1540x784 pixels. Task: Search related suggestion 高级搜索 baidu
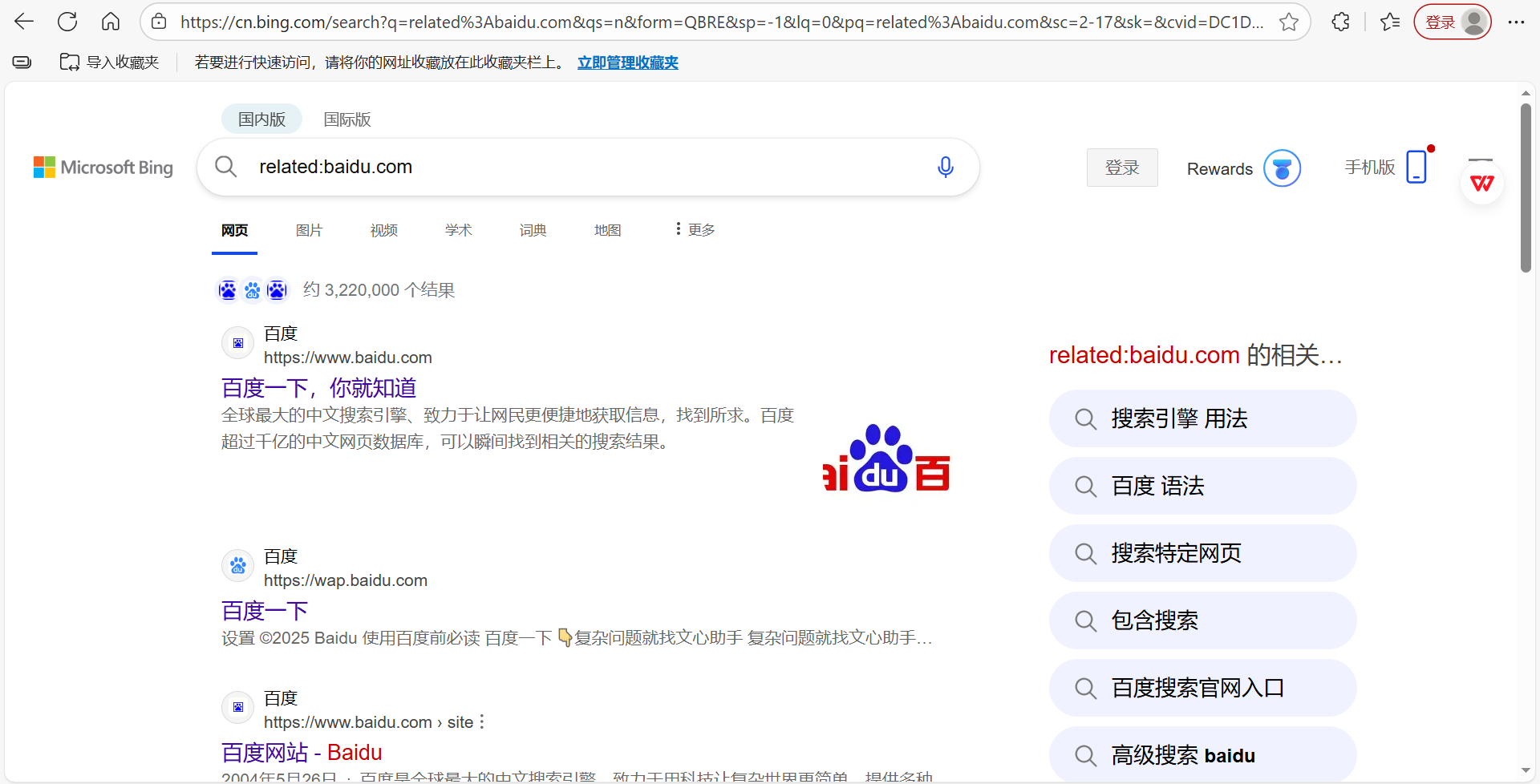[1202, 754]
